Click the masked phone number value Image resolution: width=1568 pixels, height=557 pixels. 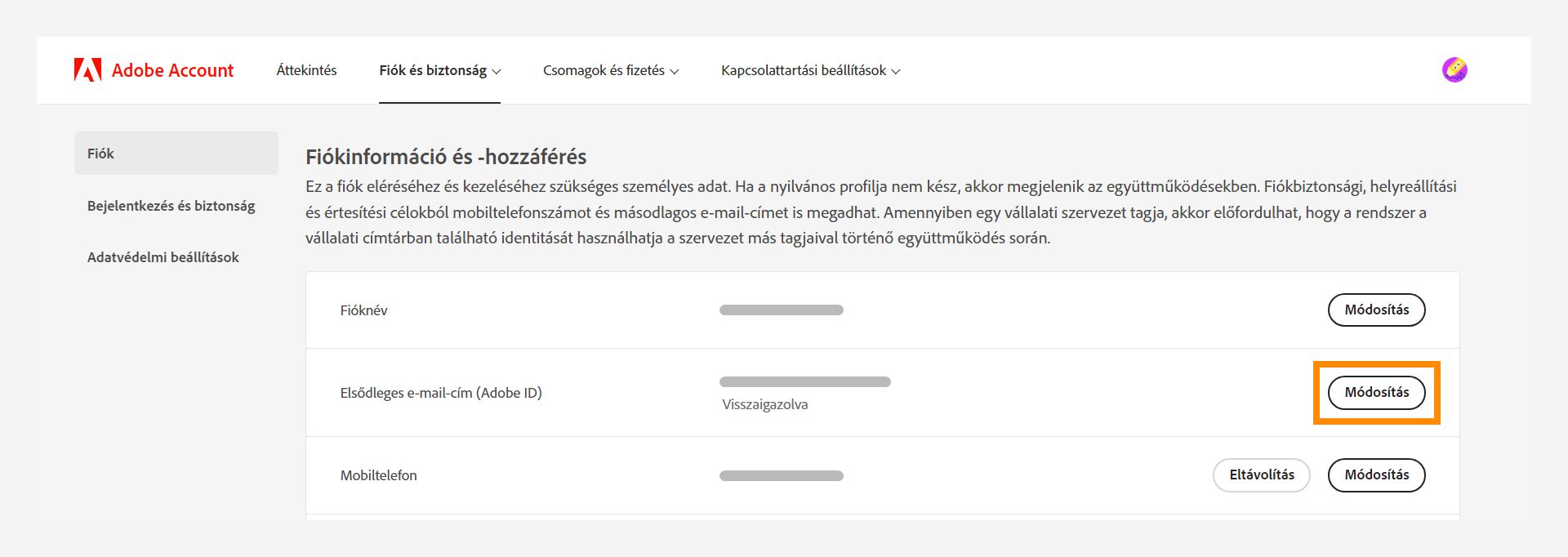[780, 475]
